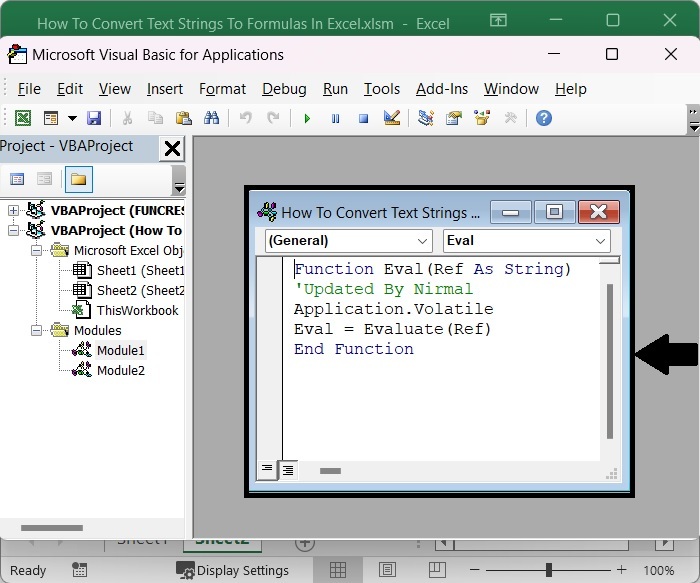Open the Edit menu
This screenshot has height=583, width=700.
[x=70, y=89]
